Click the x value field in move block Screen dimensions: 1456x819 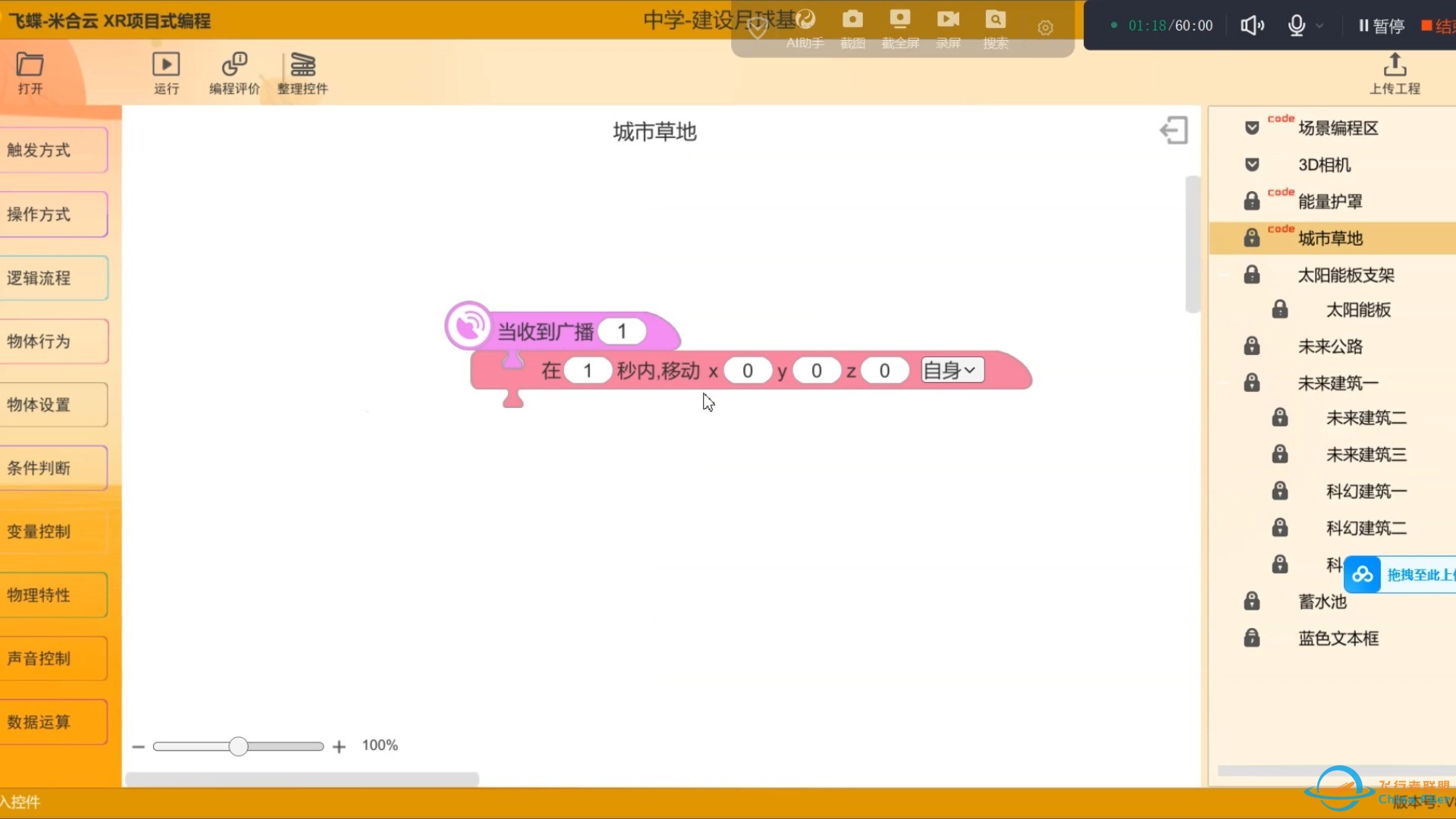click(x=747, y=371)
